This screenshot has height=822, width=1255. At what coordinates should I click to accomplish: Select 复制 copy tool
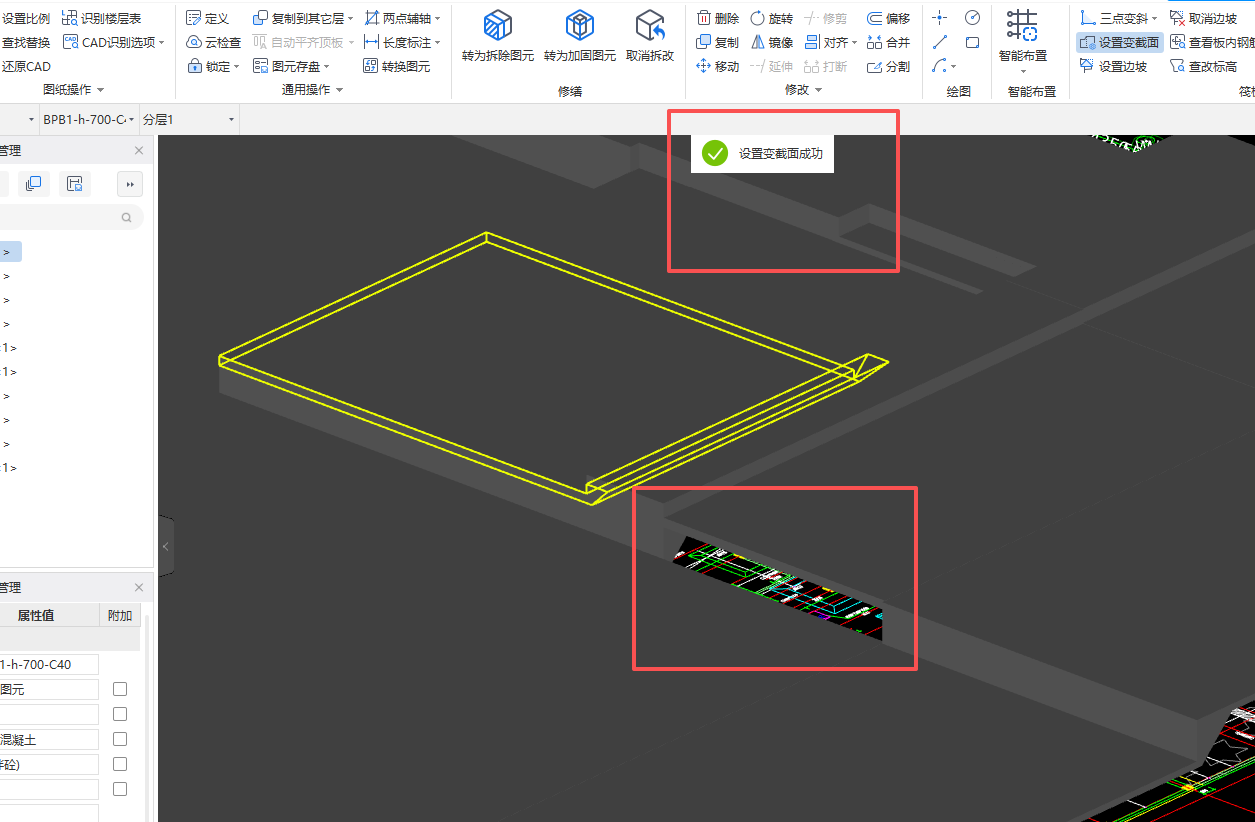coord(718,42)
